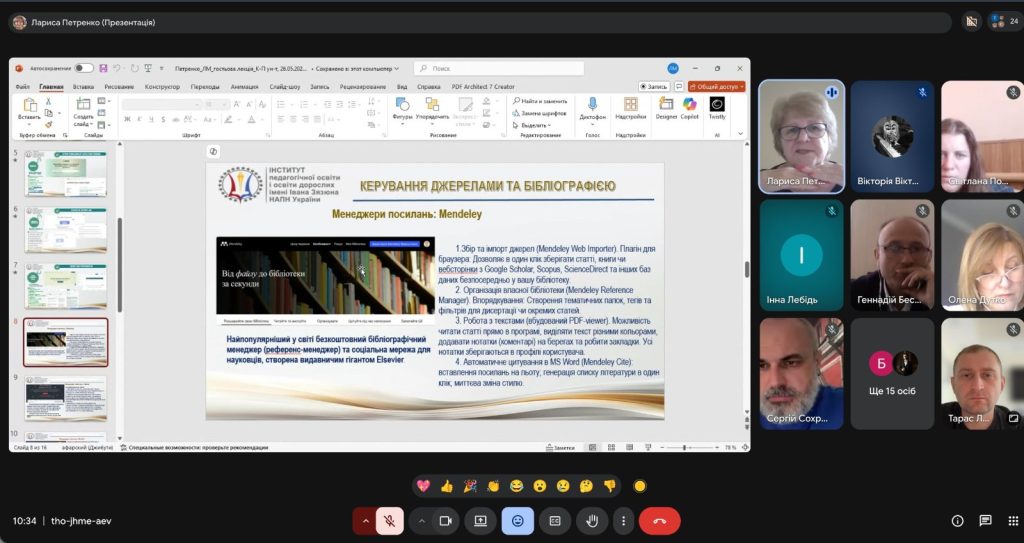The image size is (1024, 543).
Task: Unmute the microphone in call controls
Action: point(390,521)
